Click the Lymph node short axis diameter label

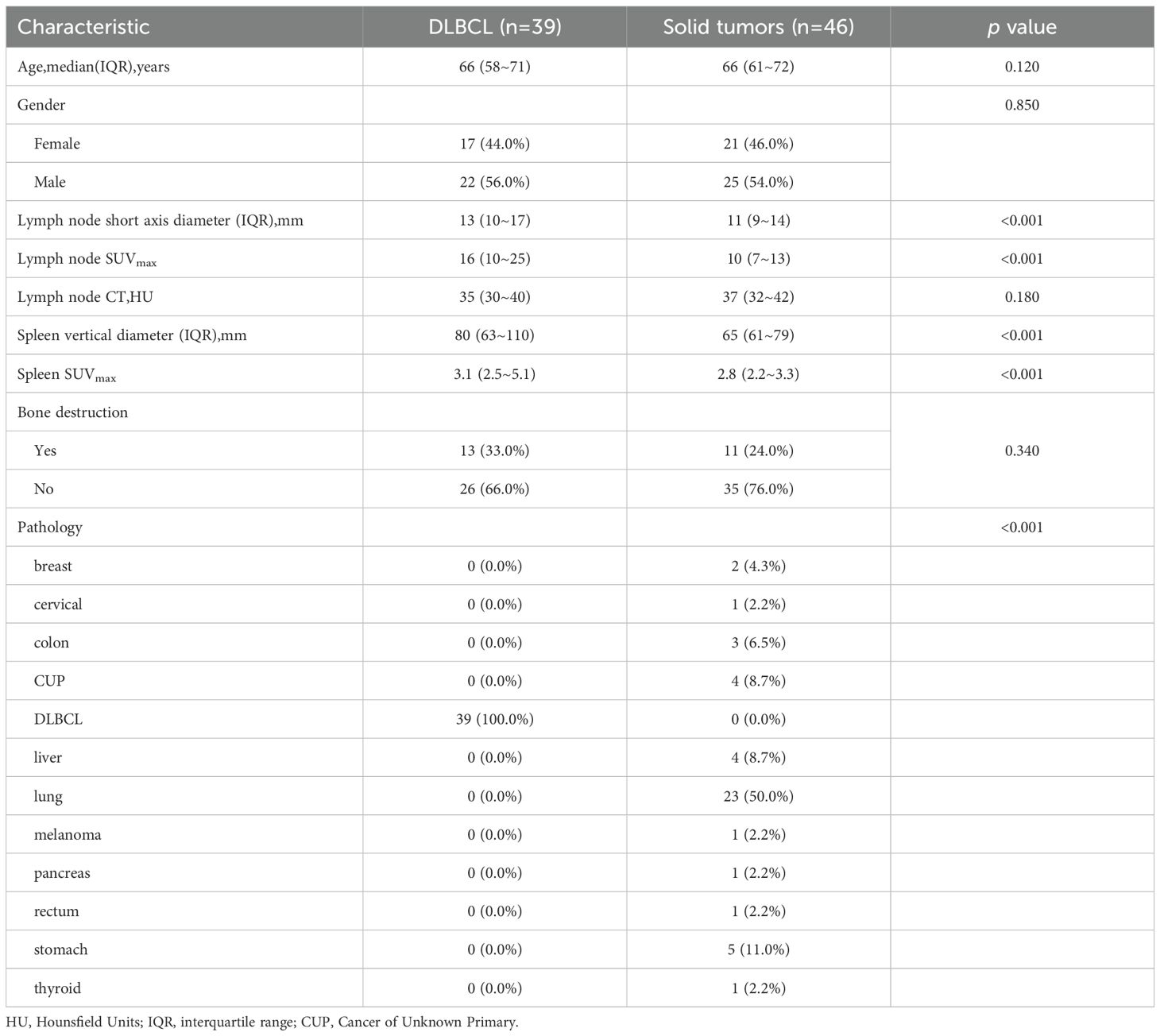click(x=160, y=220)
